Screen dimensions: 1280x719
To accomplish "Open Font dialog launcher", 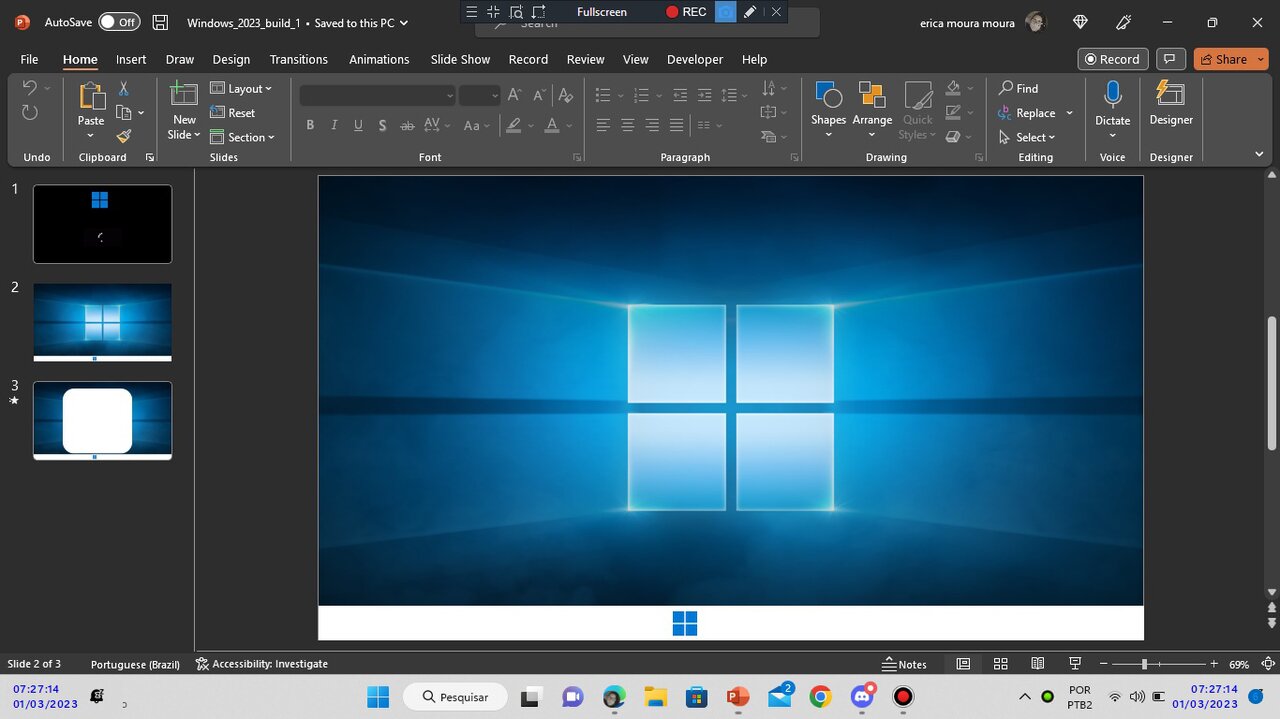I will (x=577, y=158).
